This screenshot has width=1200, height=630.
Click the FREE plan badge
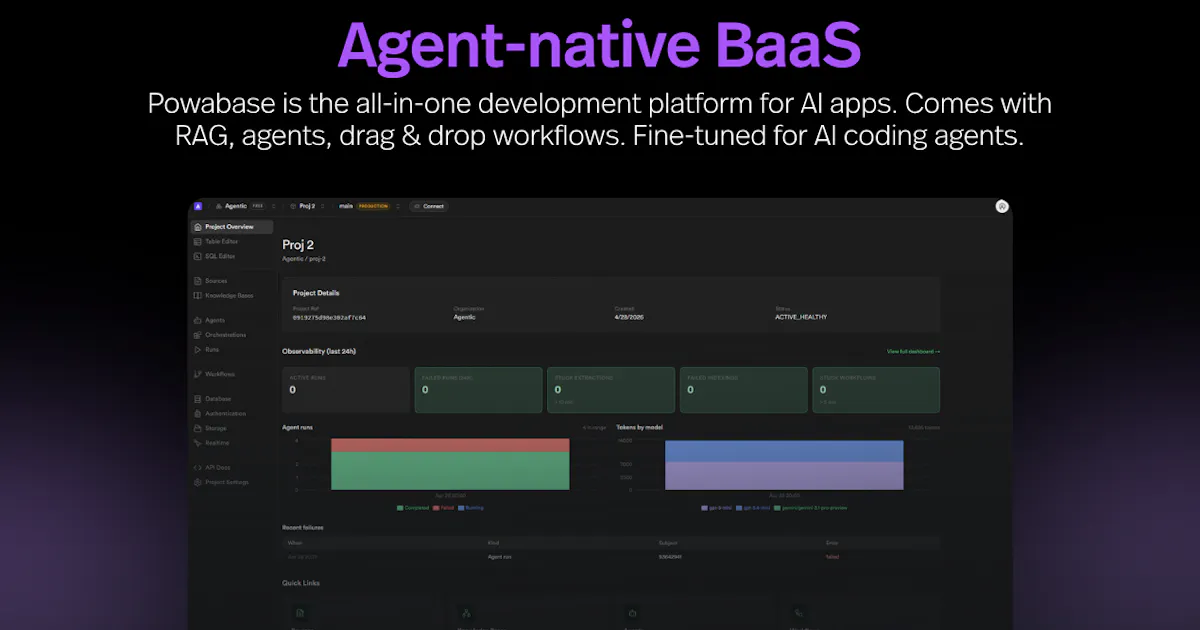pos(258,206)
